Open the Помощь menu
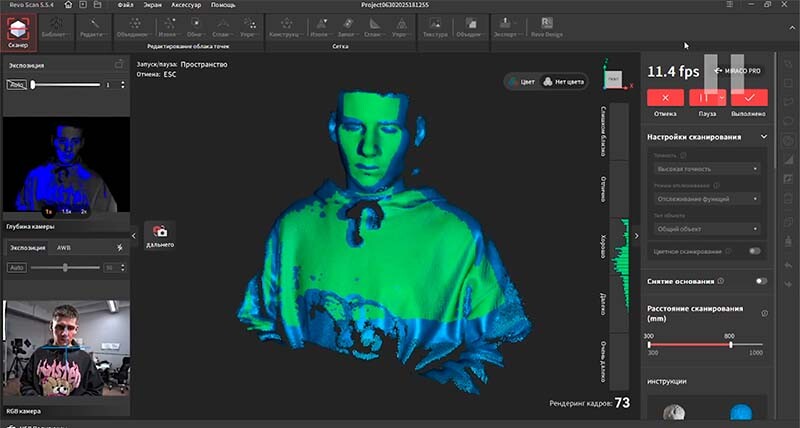The image size is (800, 428). 223,5
